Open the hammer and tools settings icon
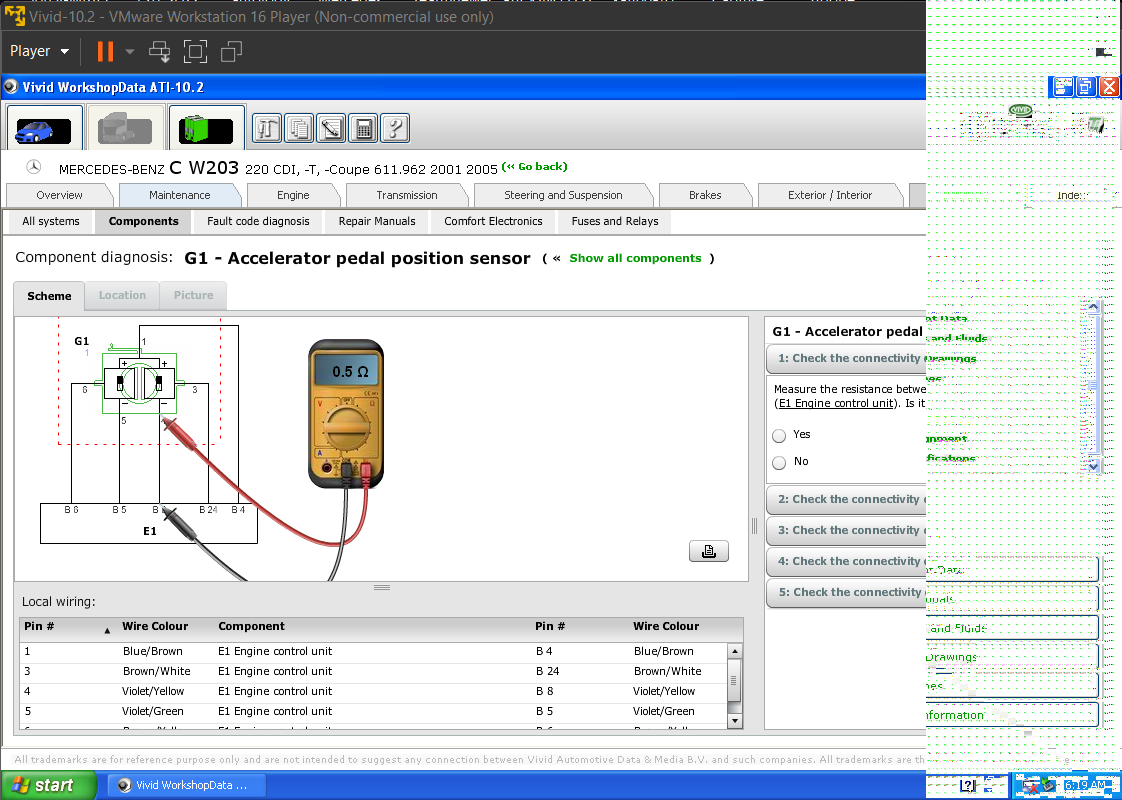 (x=267, y=129)
